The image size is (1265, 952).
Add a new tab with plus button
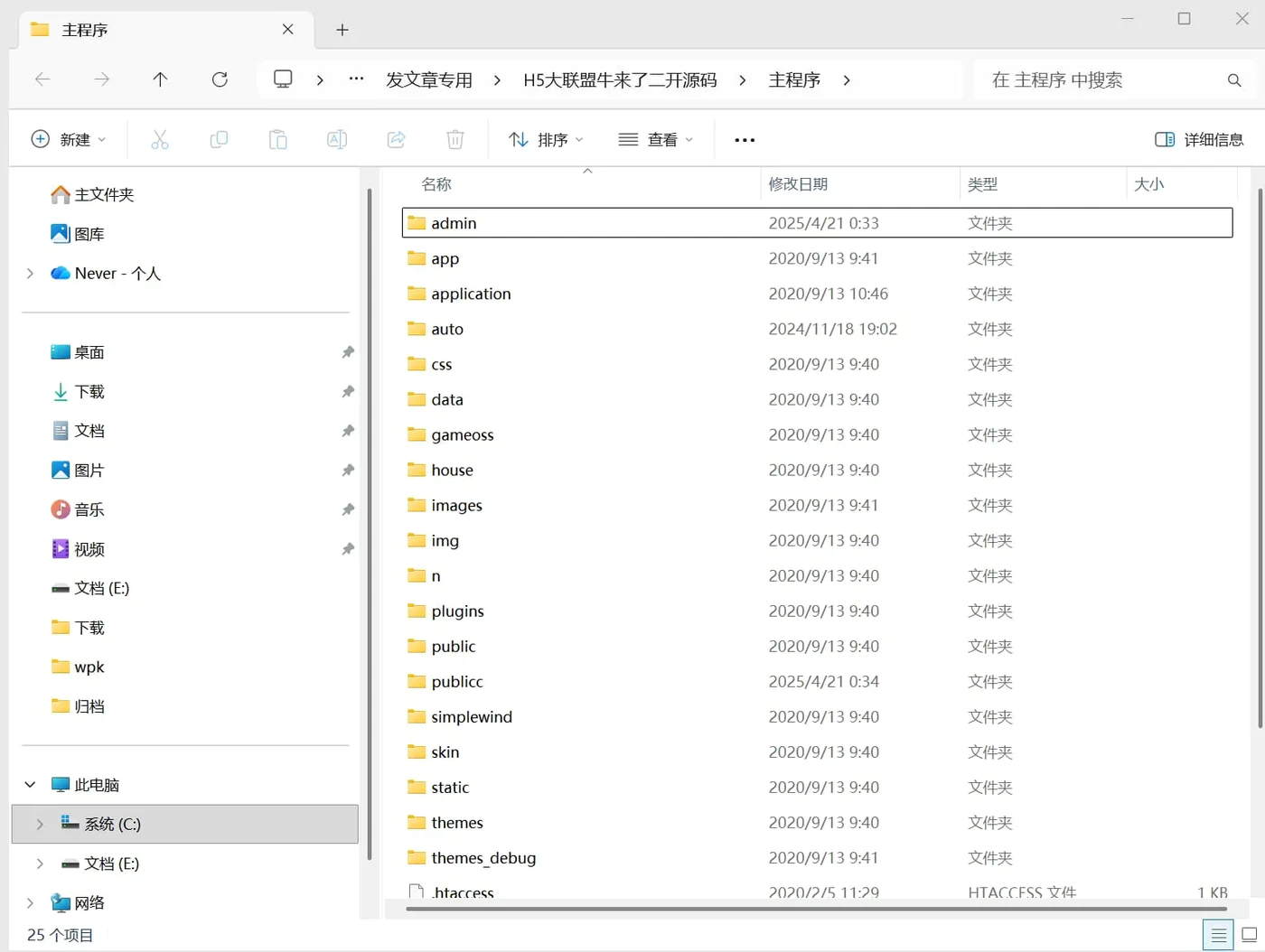tap(342, 30)
